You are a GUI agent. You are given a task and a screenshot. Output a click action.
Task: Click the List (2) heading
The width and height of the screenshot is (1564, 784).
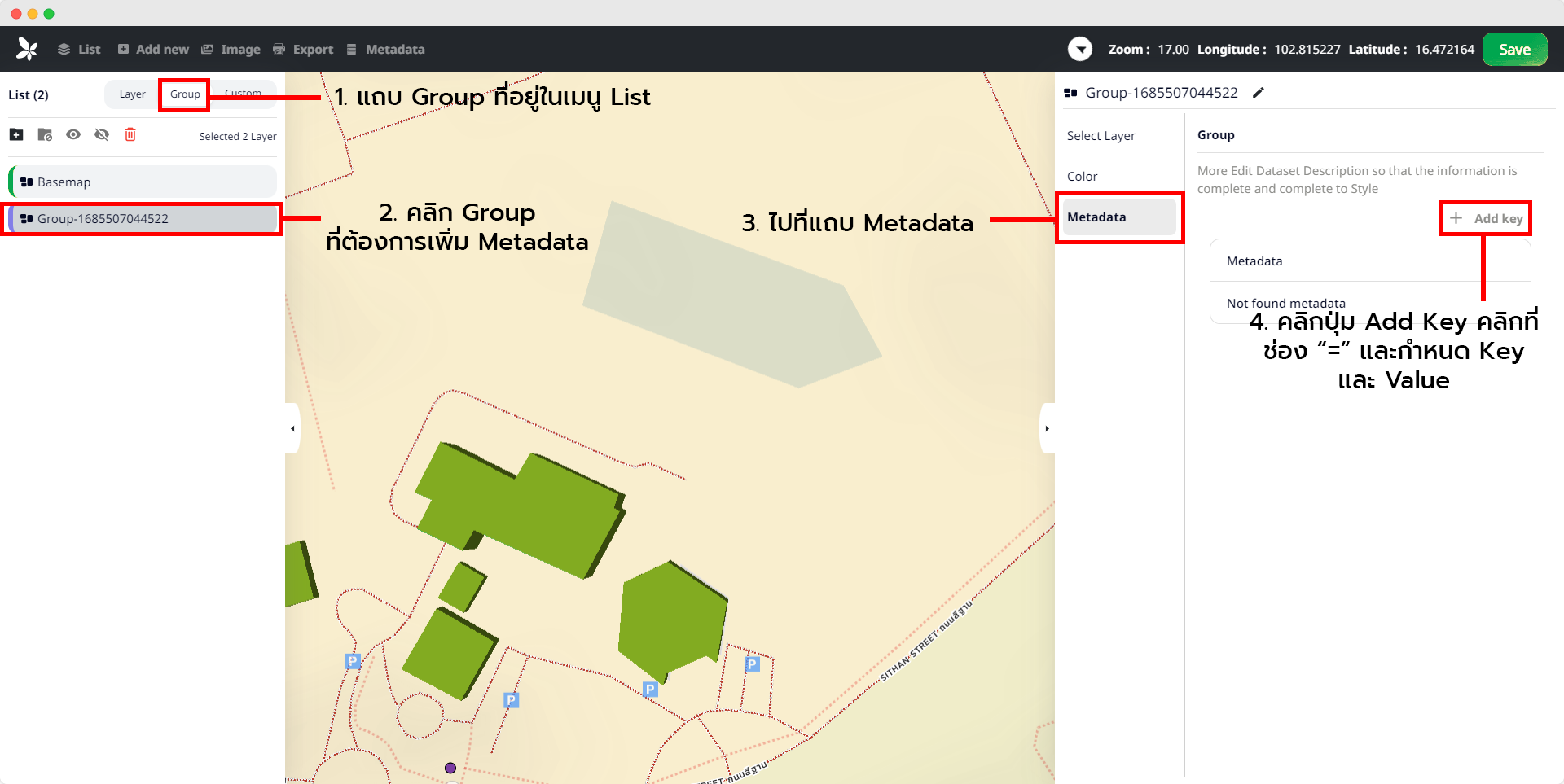click(x=29, y=94)
